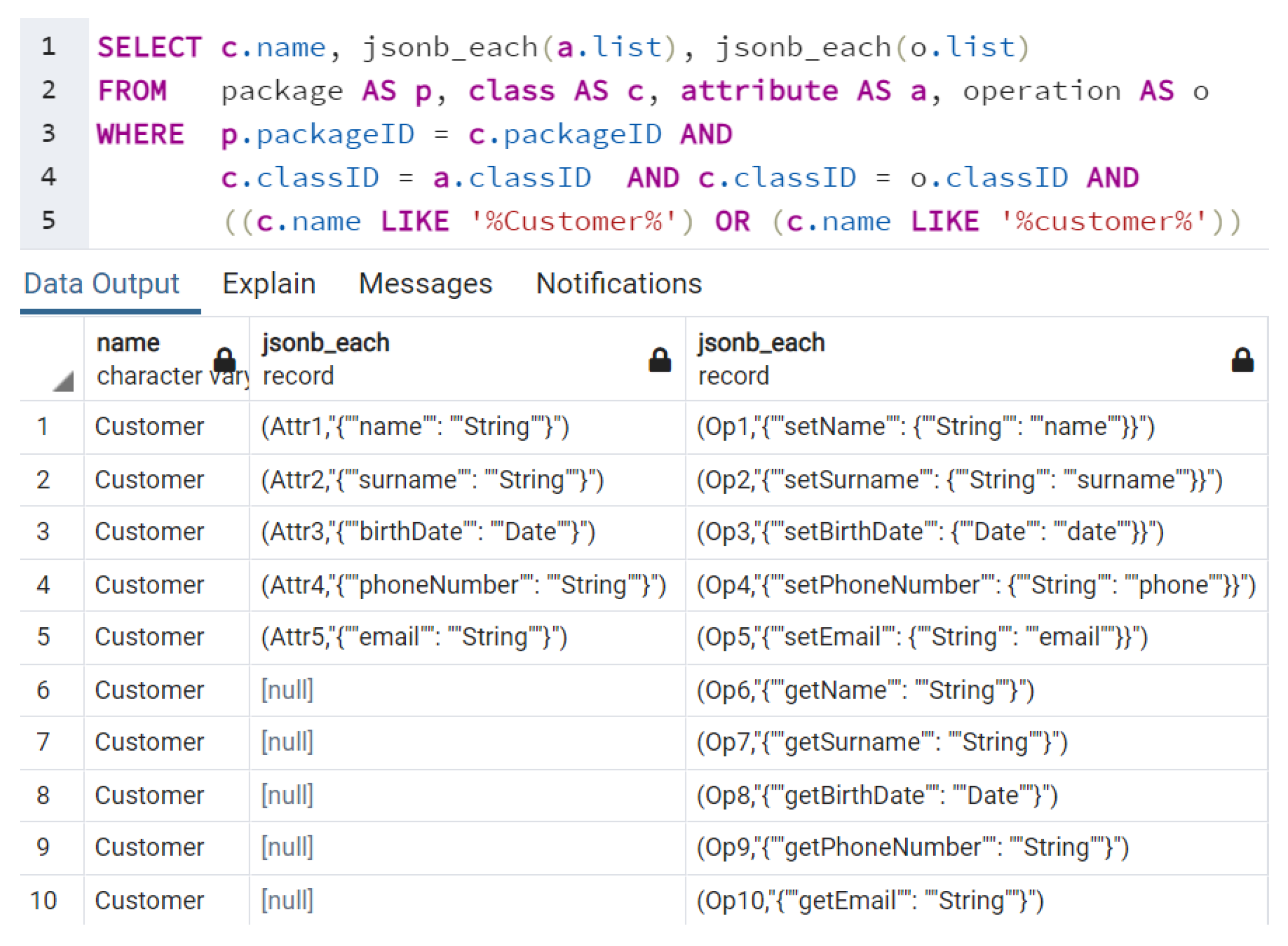Open the Notifications tab
The image size is (1288, 946).
(618, 283)
